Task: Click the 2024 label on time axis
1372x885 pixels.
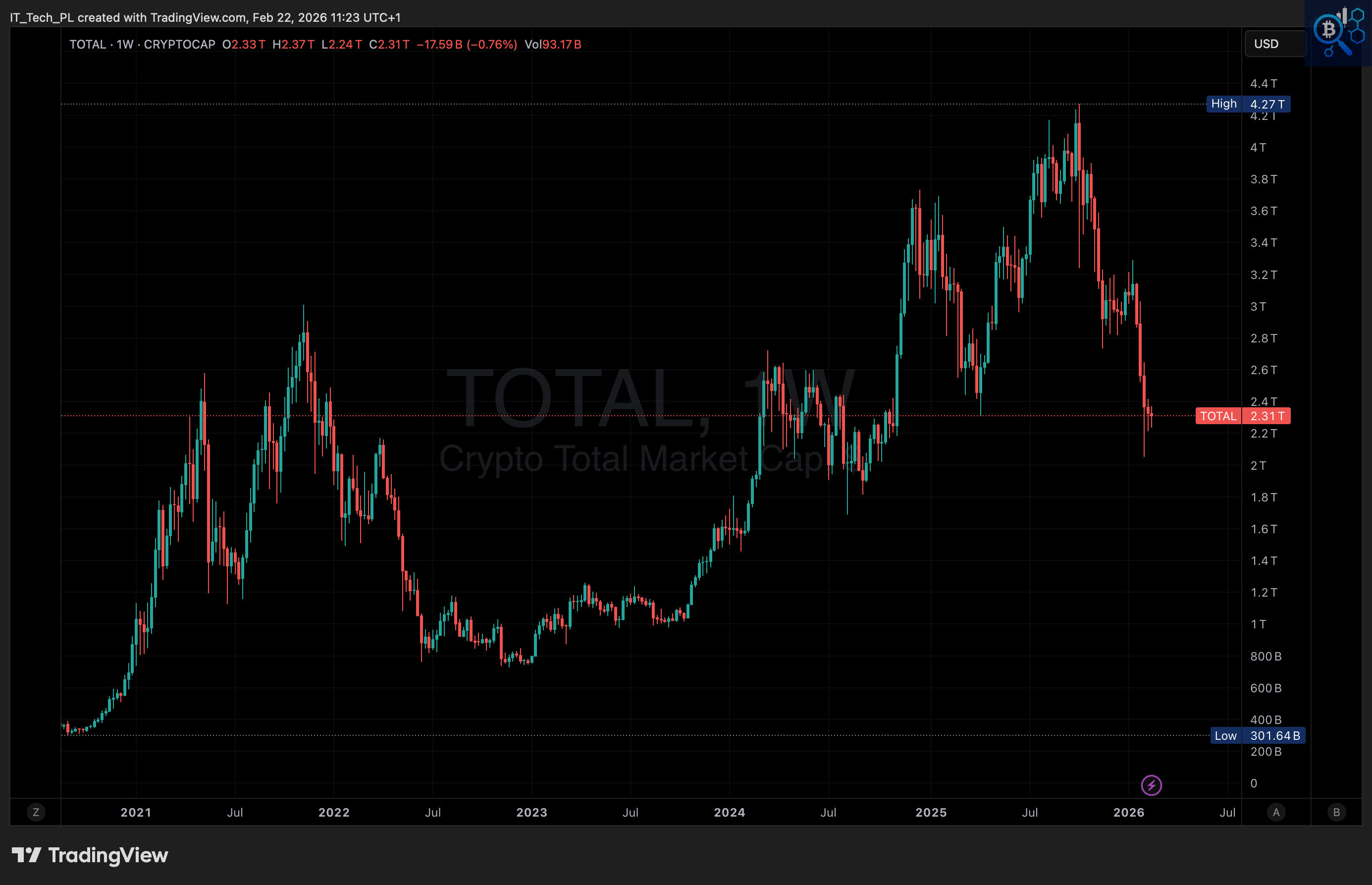Action: coord(730,813)
